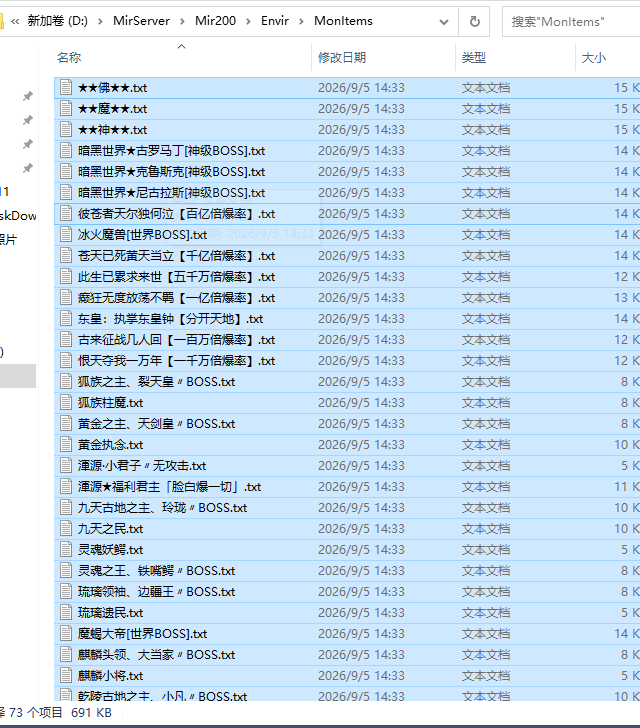Image resolution: width=640 pixels, height=728 pixels.
Task: Click icon of 古来征战几人回 file
Action: [66, 339]
